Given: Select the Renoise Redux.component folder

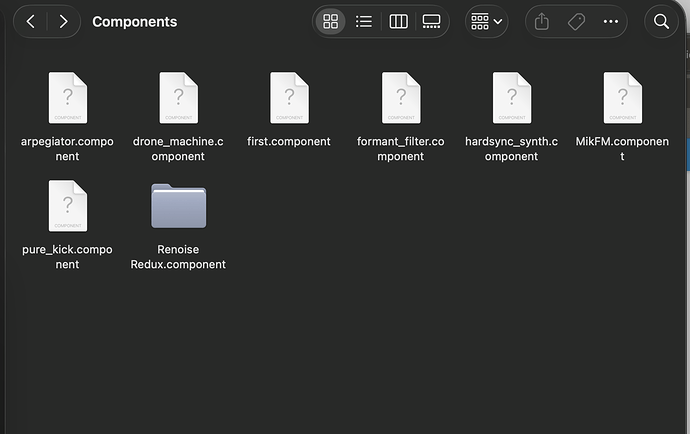Looking at the screenshot, I should (x=179, y=207).
